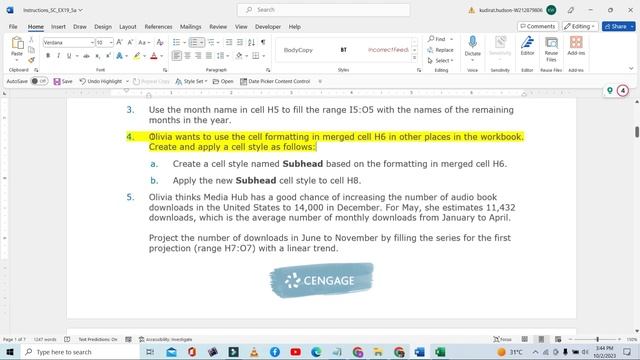Image resolution: width=640 pixels, height=360 pixels.
Task: Toggle Align Left paragraph button
Action: (x=176, y=56)
